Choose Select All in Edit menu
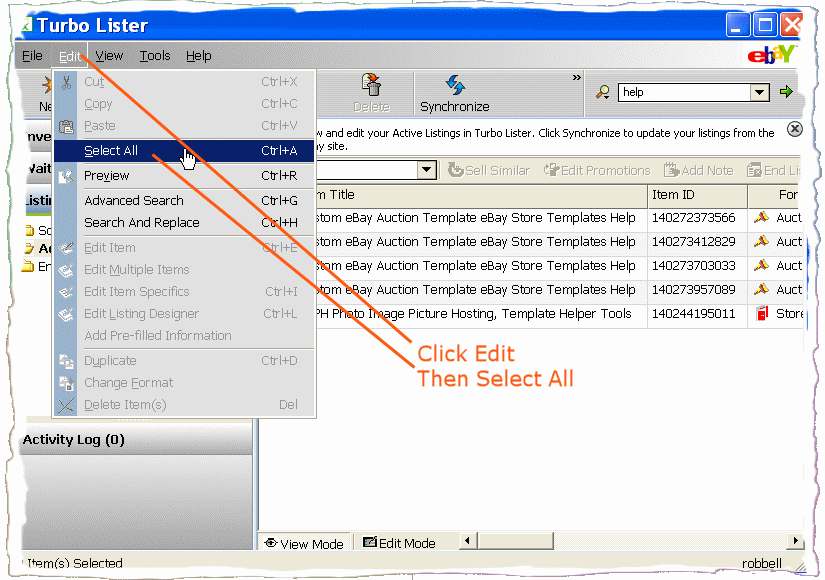825x580 pixels. click(184, 151)
